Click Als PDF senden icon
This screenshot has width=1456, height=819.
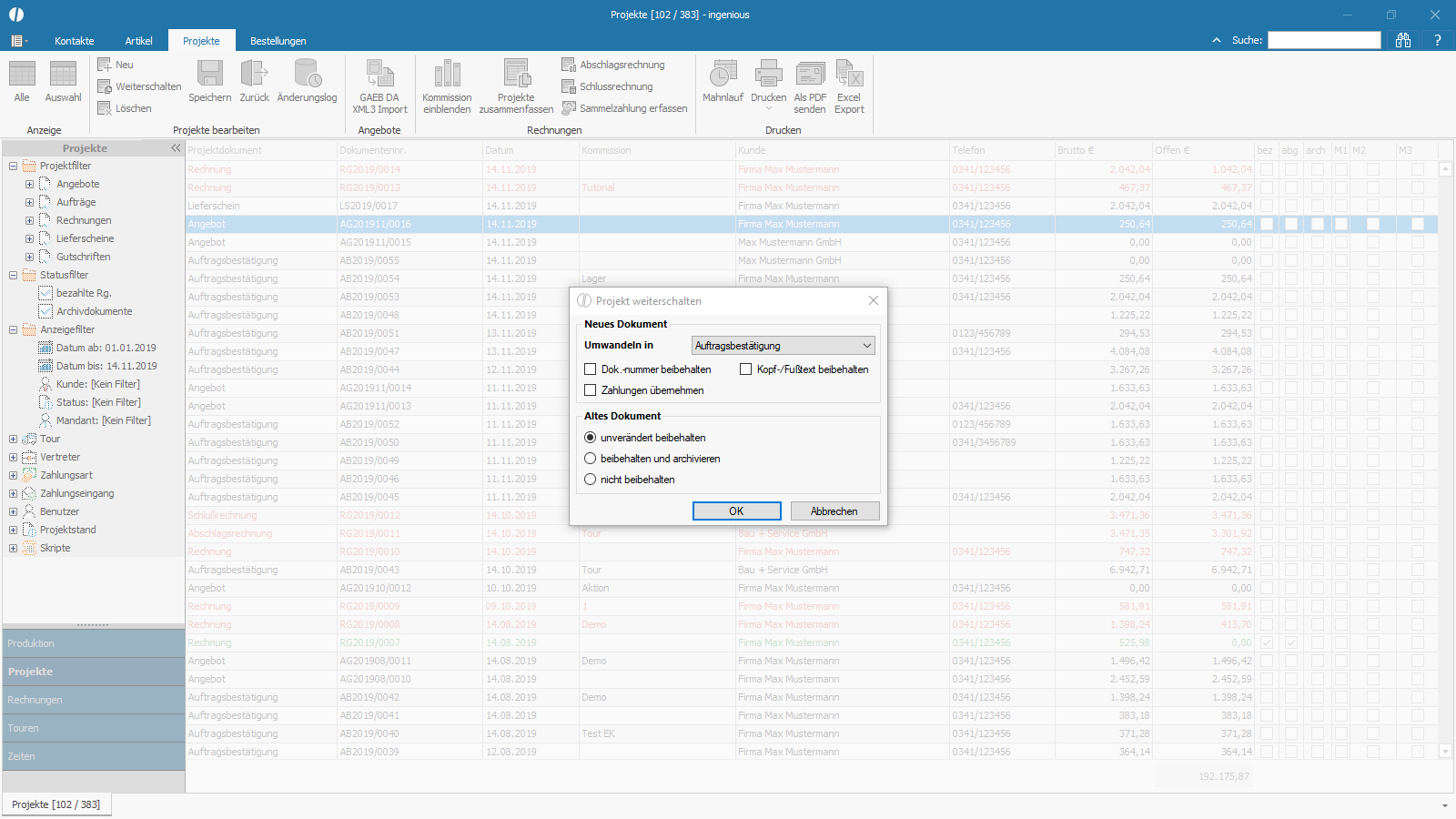click(x=810, y=74)
